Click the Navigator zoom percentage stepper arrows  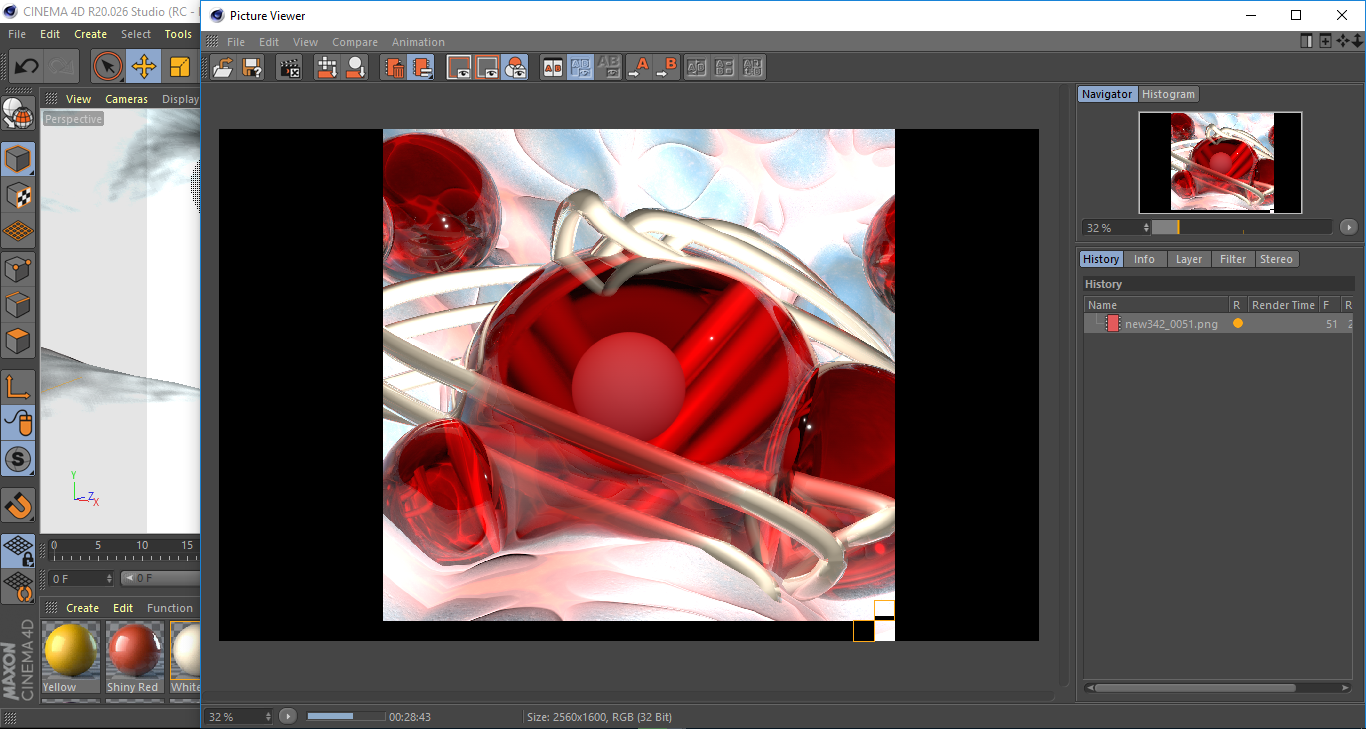[x=1146, y=228]
